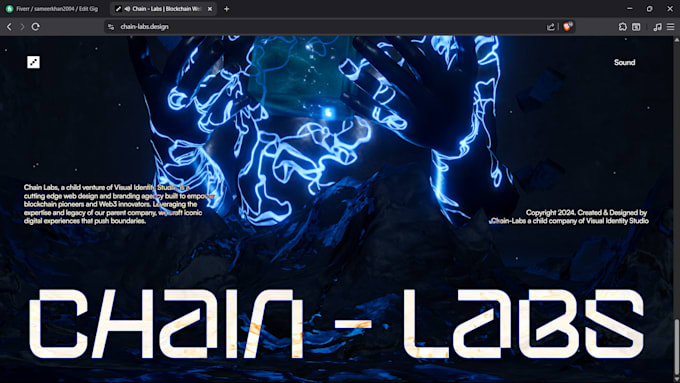This screenshot has width=680, height=383.
Task: Open site settings icon in address bar
Action: (111, 27)
